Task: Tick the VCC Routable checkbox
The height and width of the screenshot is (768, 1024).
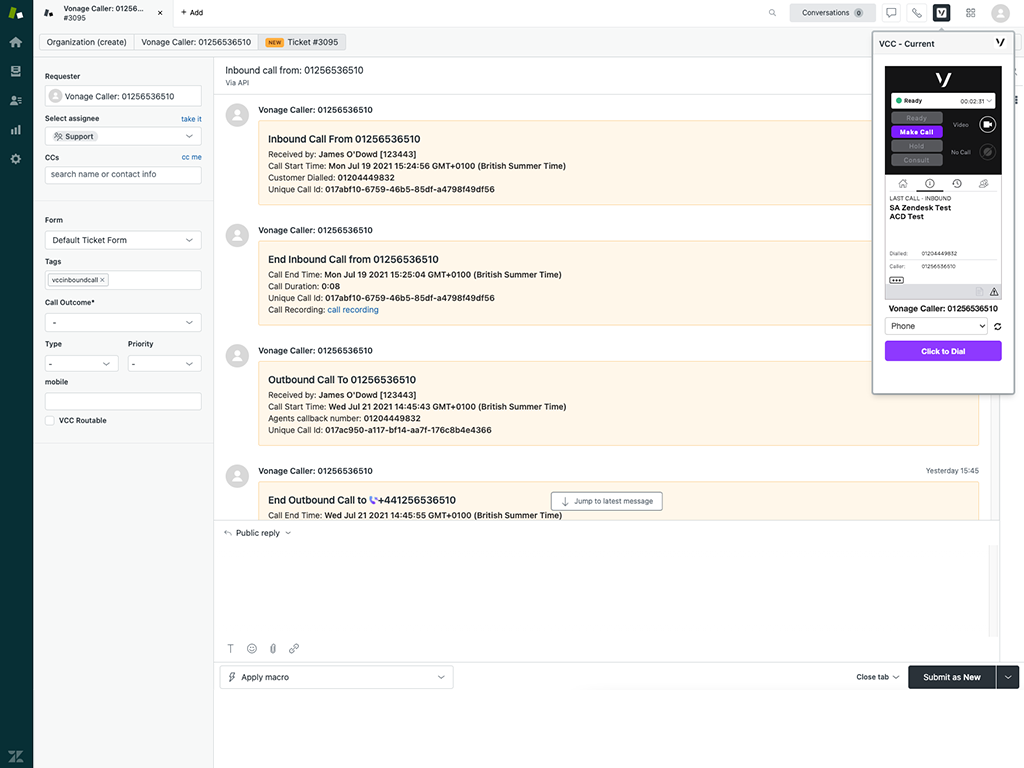Action: (50, 421)
